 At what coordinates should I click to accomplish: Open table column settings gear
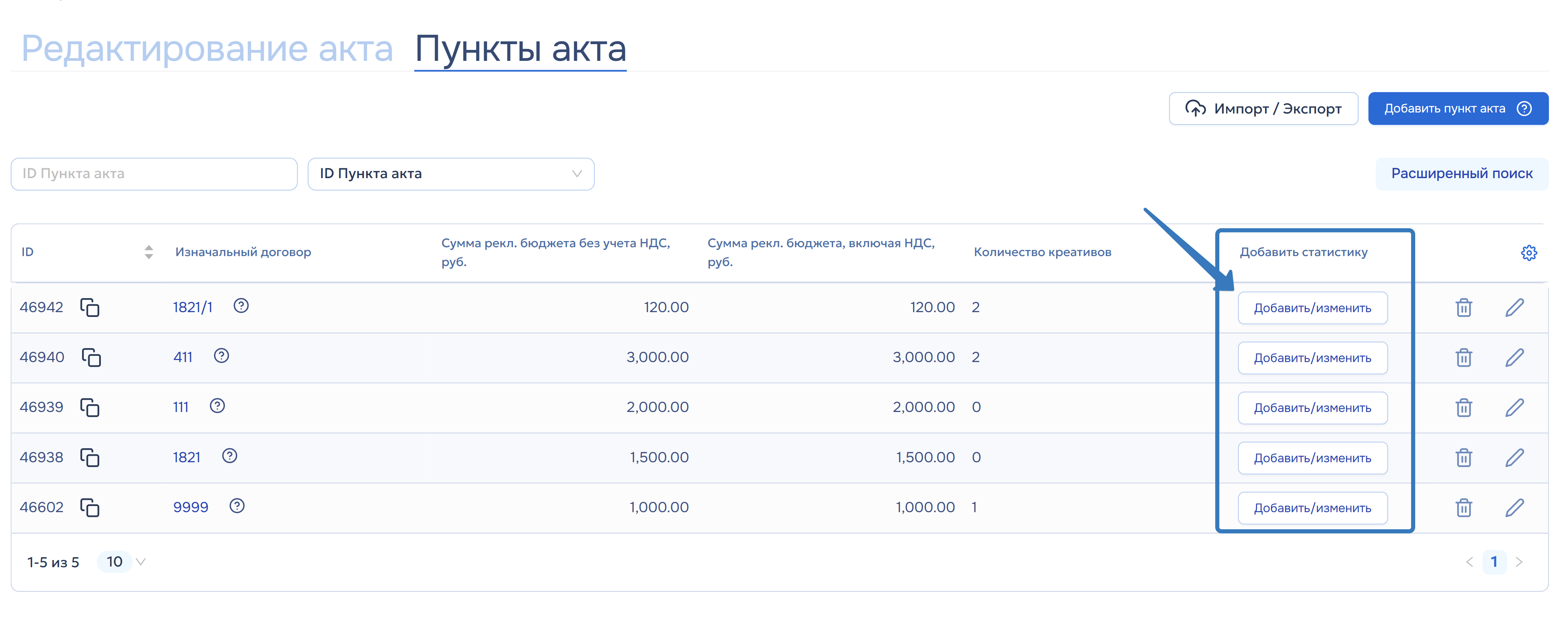click(x=1528, y=253)
